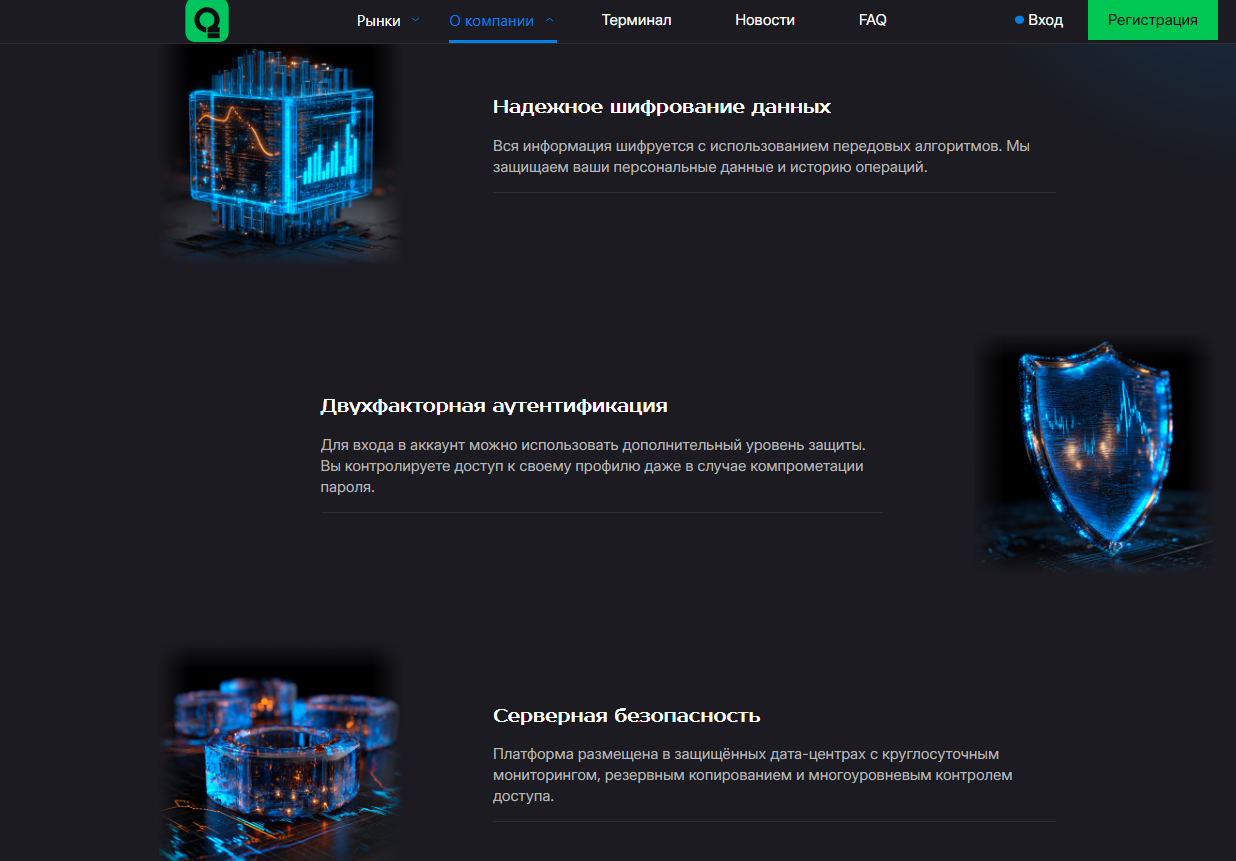Image resolution: width=1236 pixels, height=861 pixels.
Task: Open the Рынки menu
Action: [378, 20]
